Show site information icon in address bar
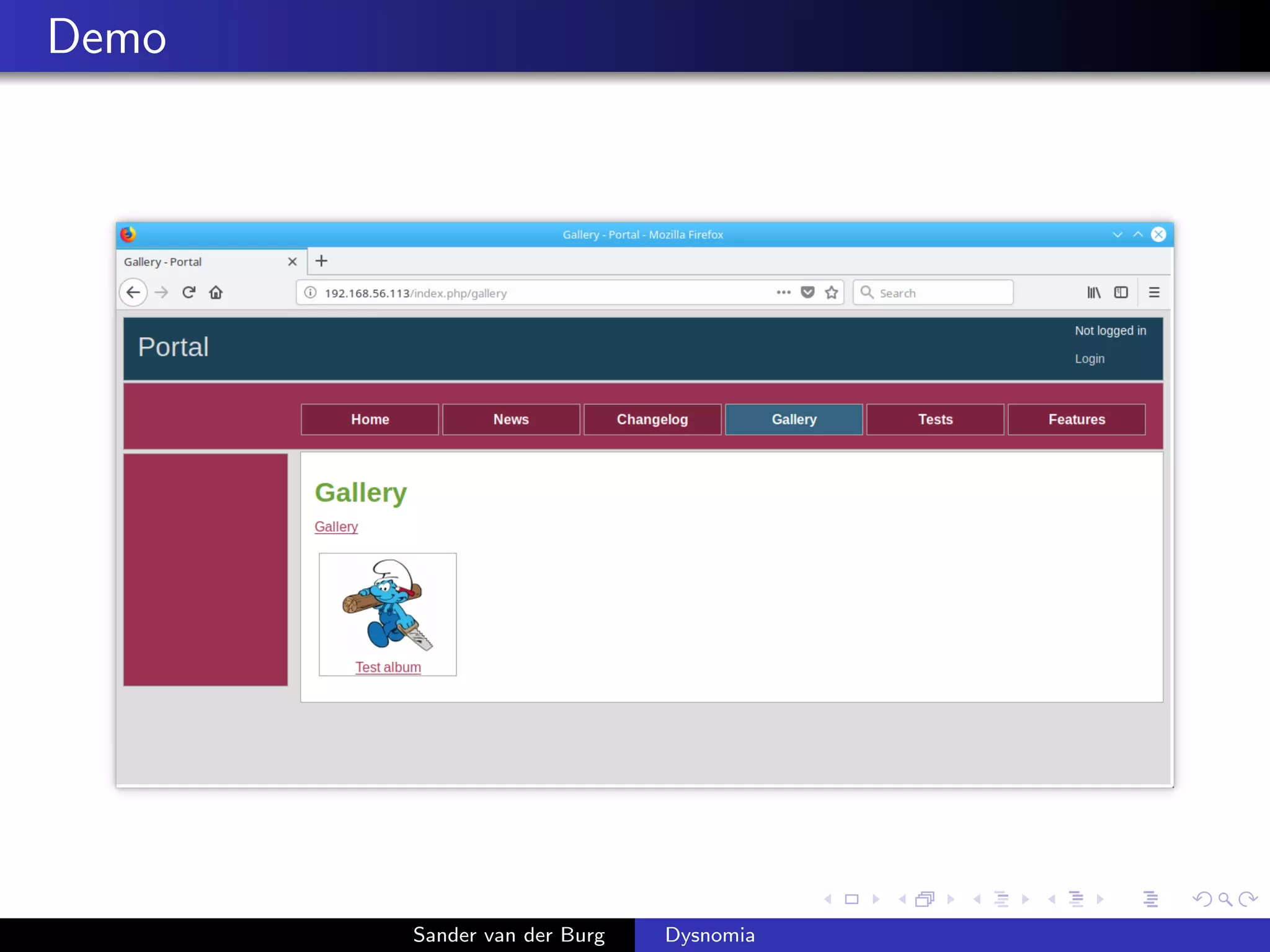The height and width of the screenshot is (952, 1270). [x=311, y=293]
